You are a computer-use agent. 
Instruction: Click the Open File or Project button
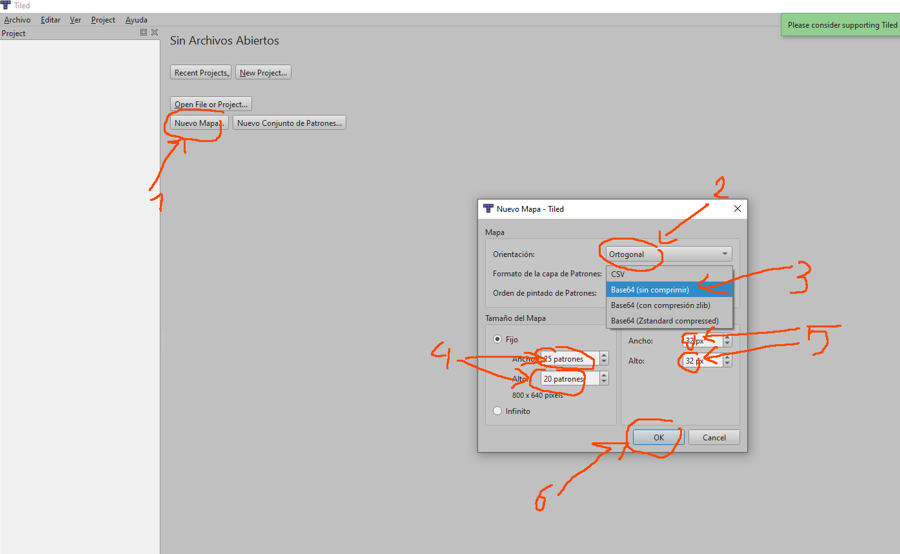coord(210,104)
